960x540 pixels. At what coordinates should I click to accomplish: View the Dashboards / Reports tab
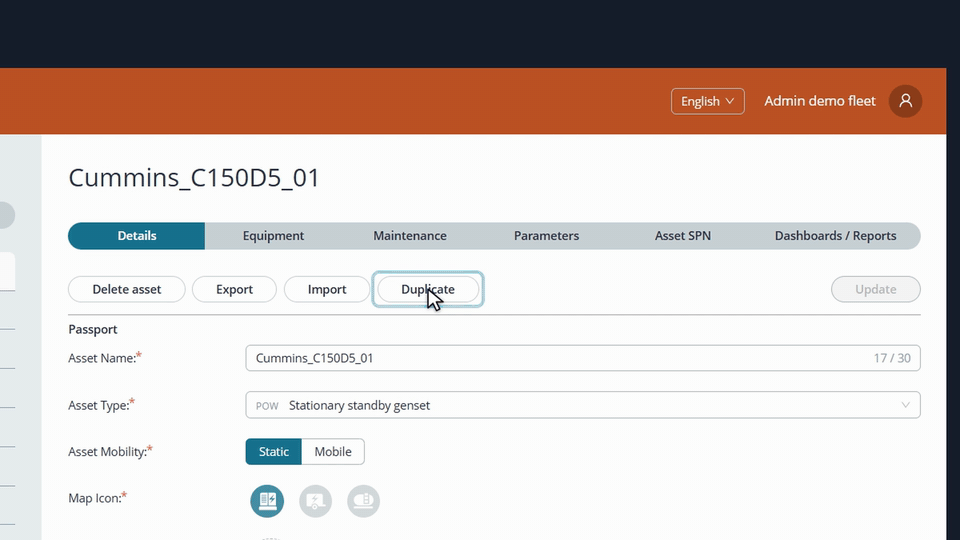(x=835, y=236)
